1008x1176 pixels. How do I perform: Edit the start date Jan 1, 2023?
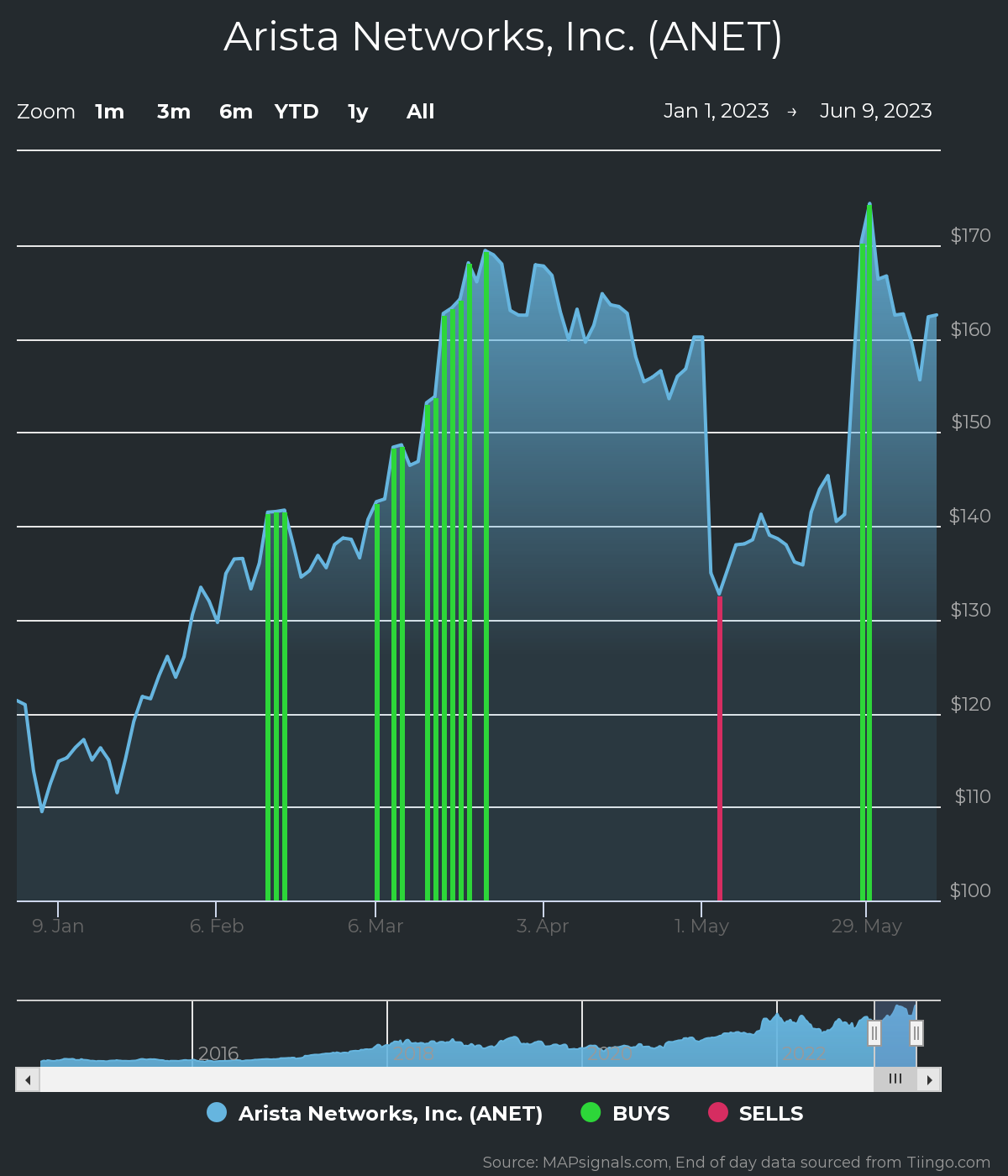[x=717, y=111]
